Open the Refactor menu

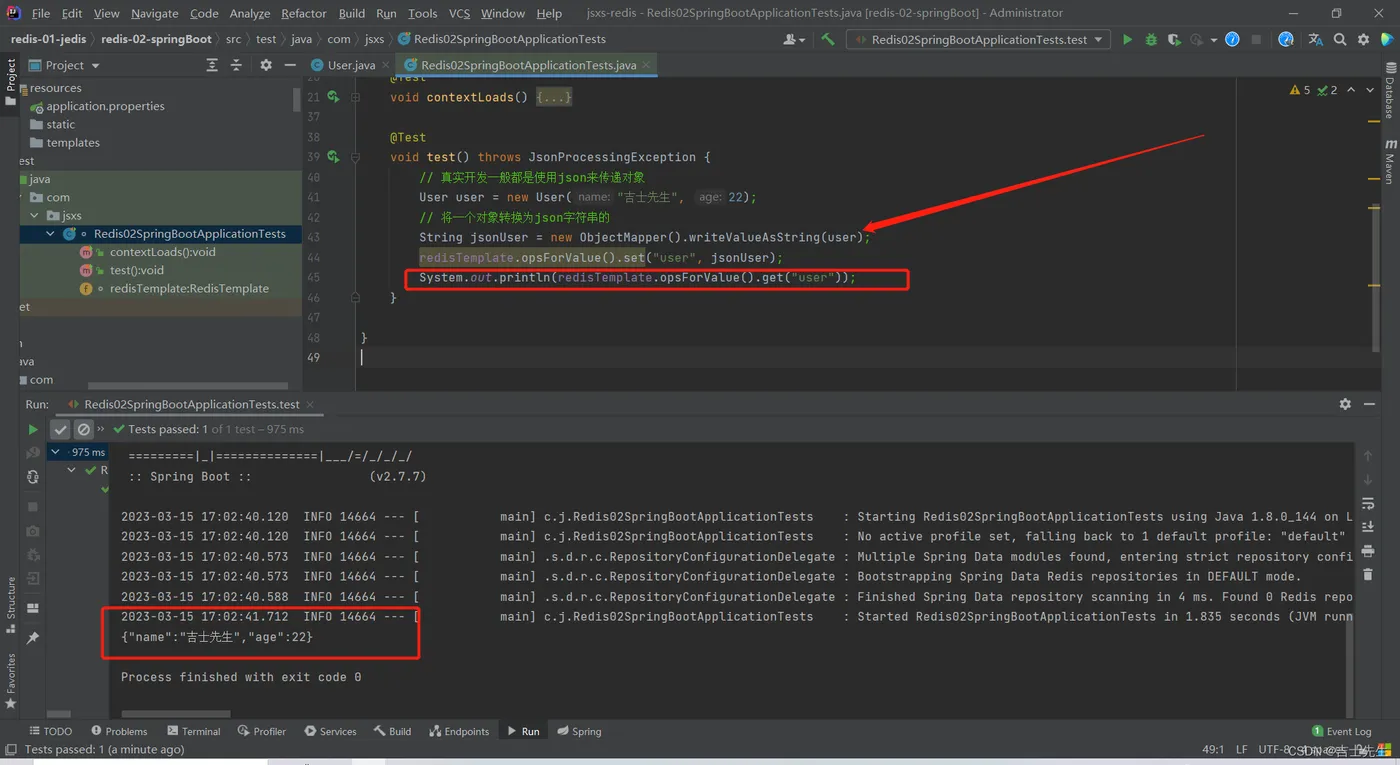[x=303, y=13]
